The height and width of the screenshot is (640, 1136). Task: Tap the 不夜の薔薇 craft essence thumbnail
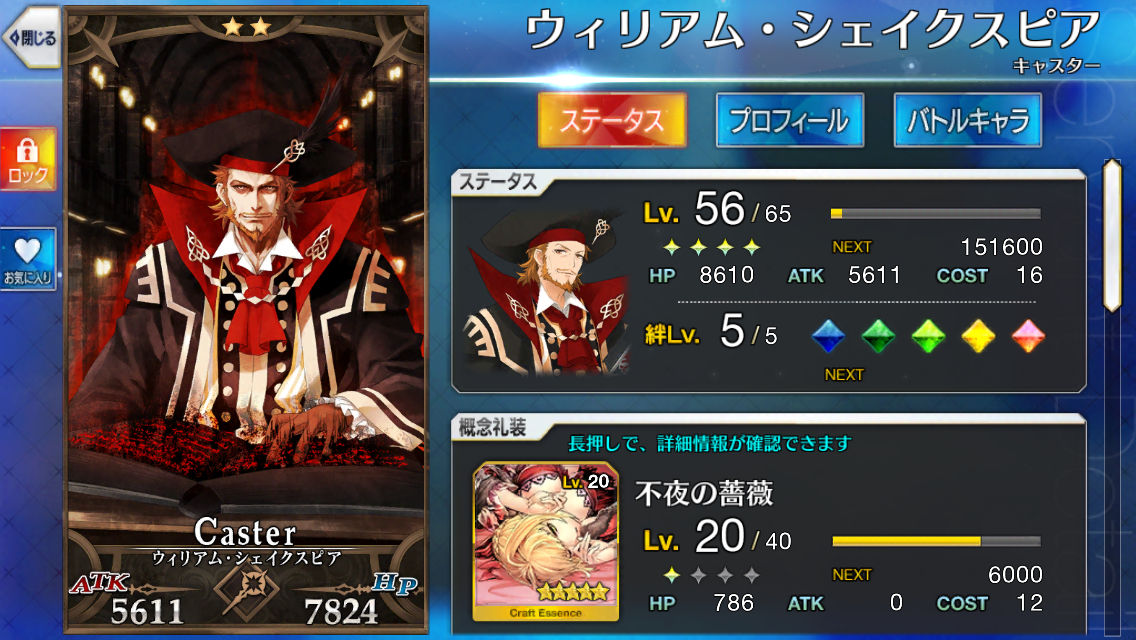pyautogui.click(x=546, y=542)
